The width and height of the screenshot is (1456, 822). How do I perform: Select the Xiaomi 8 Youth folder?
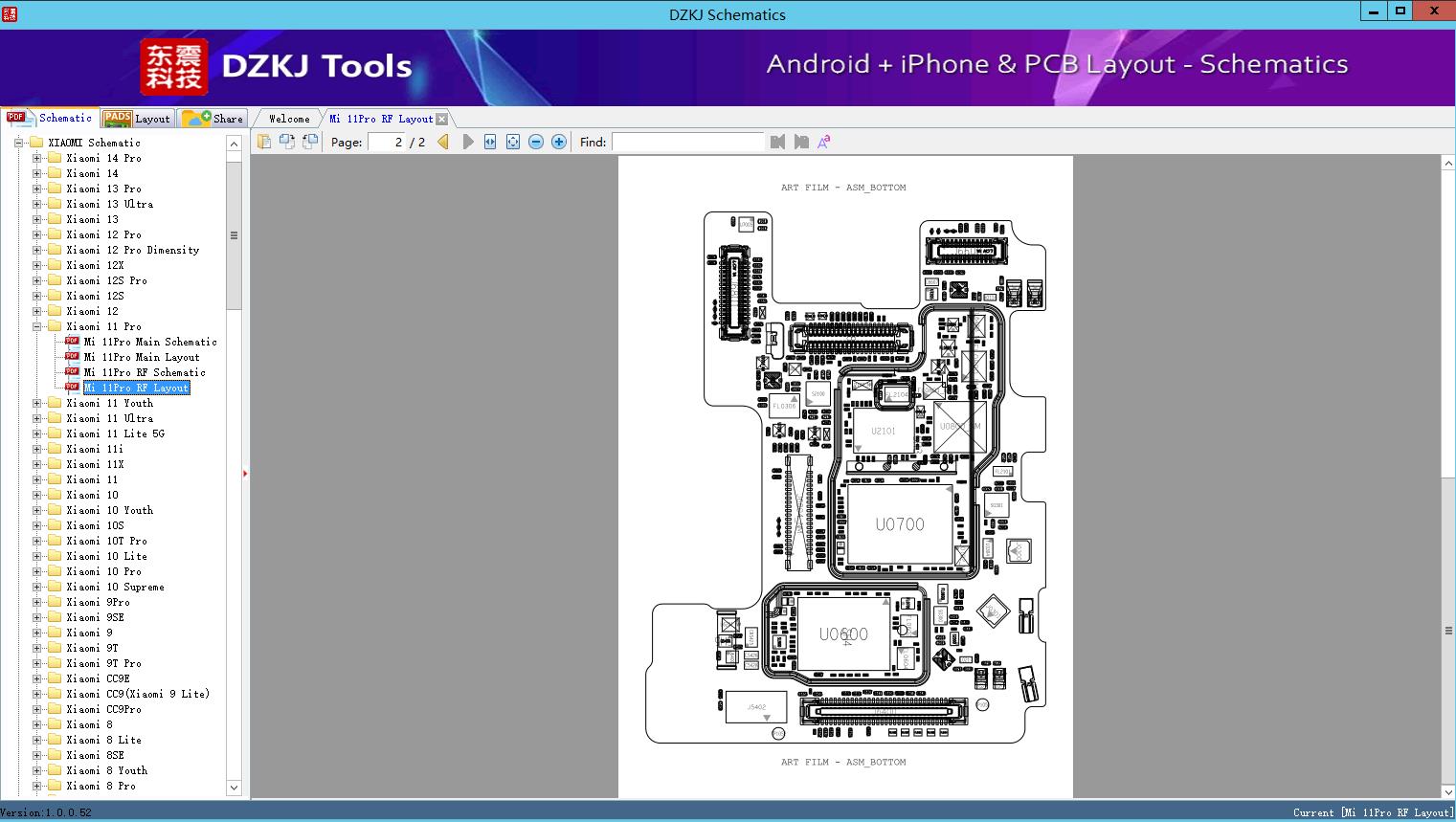[x=106, y=770]
